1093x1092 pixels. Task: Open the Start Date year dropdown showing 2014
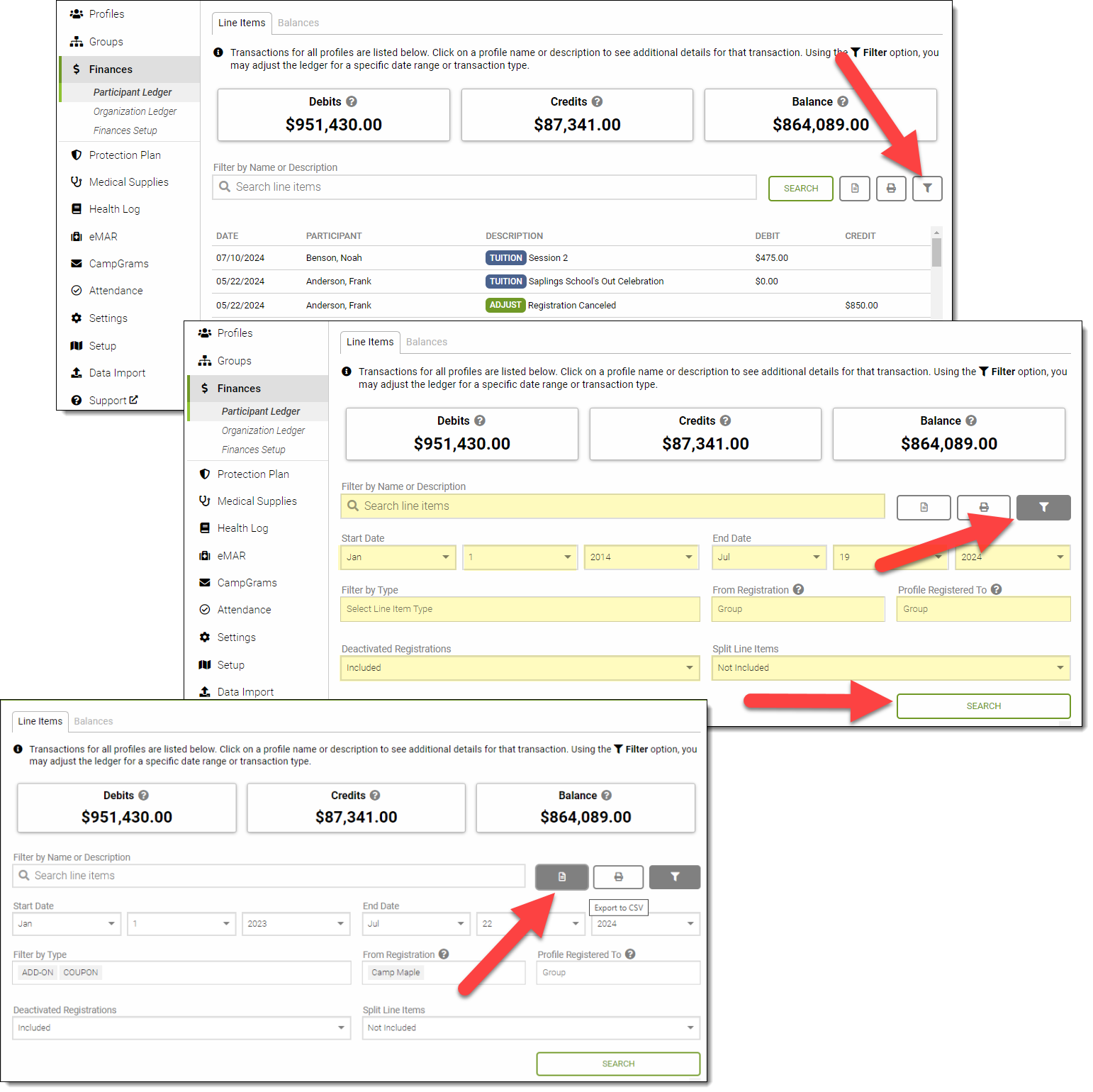pyautogui.click(x=641, y=557)
